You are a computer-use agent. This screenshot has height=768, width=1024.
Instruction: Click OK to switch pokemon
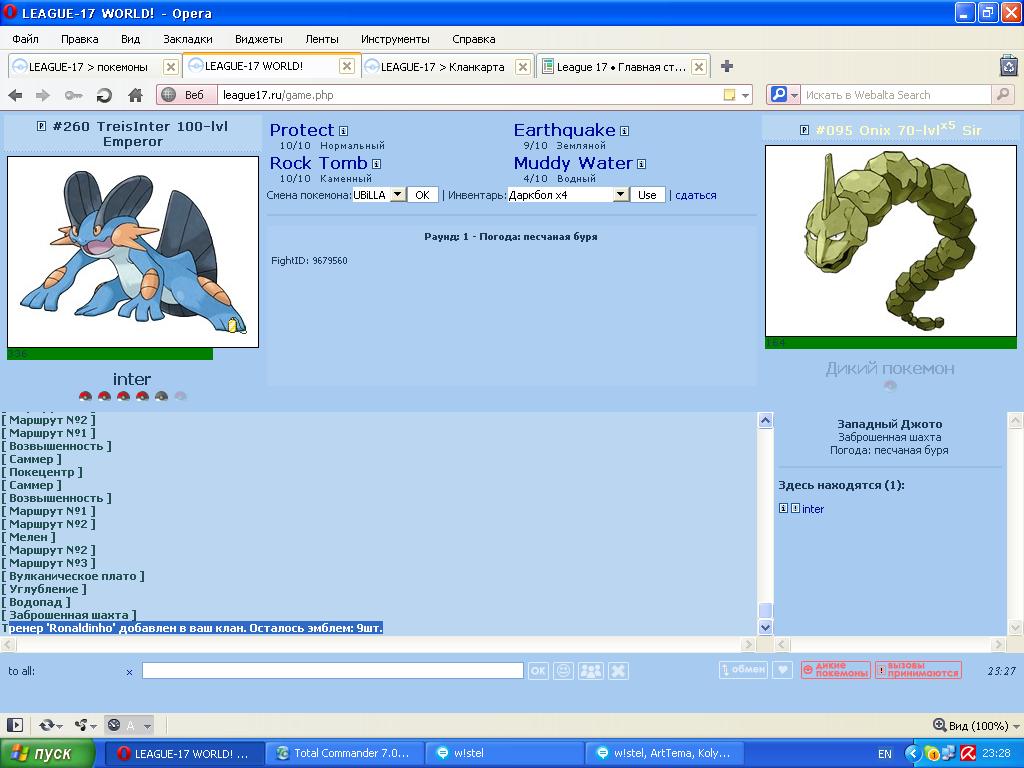pyautogui.click(x=423, y=195)
